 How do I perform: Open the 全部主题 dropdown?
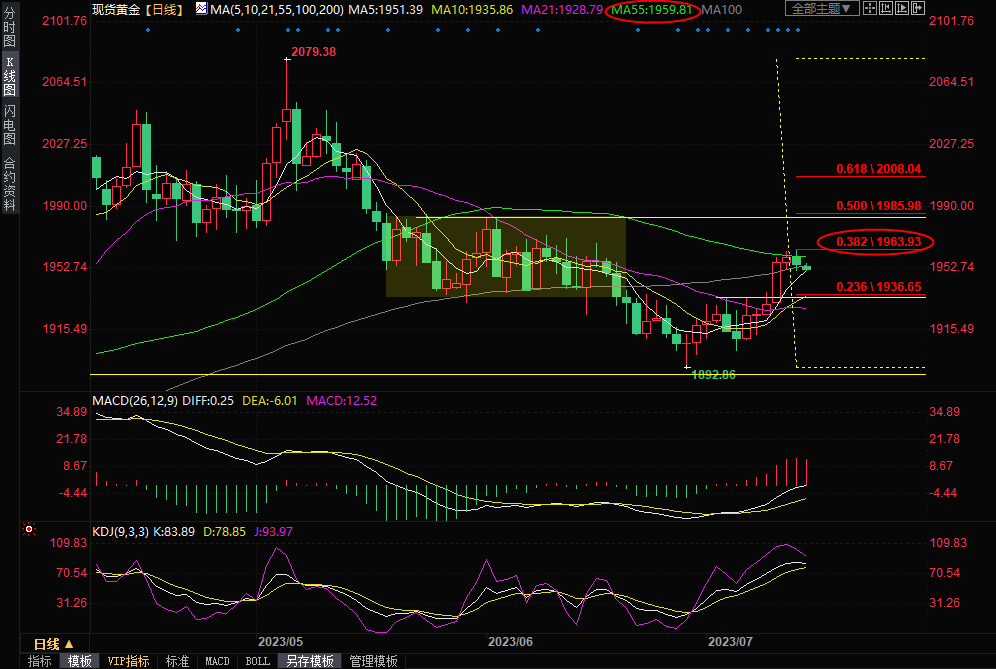coord(822,9)
